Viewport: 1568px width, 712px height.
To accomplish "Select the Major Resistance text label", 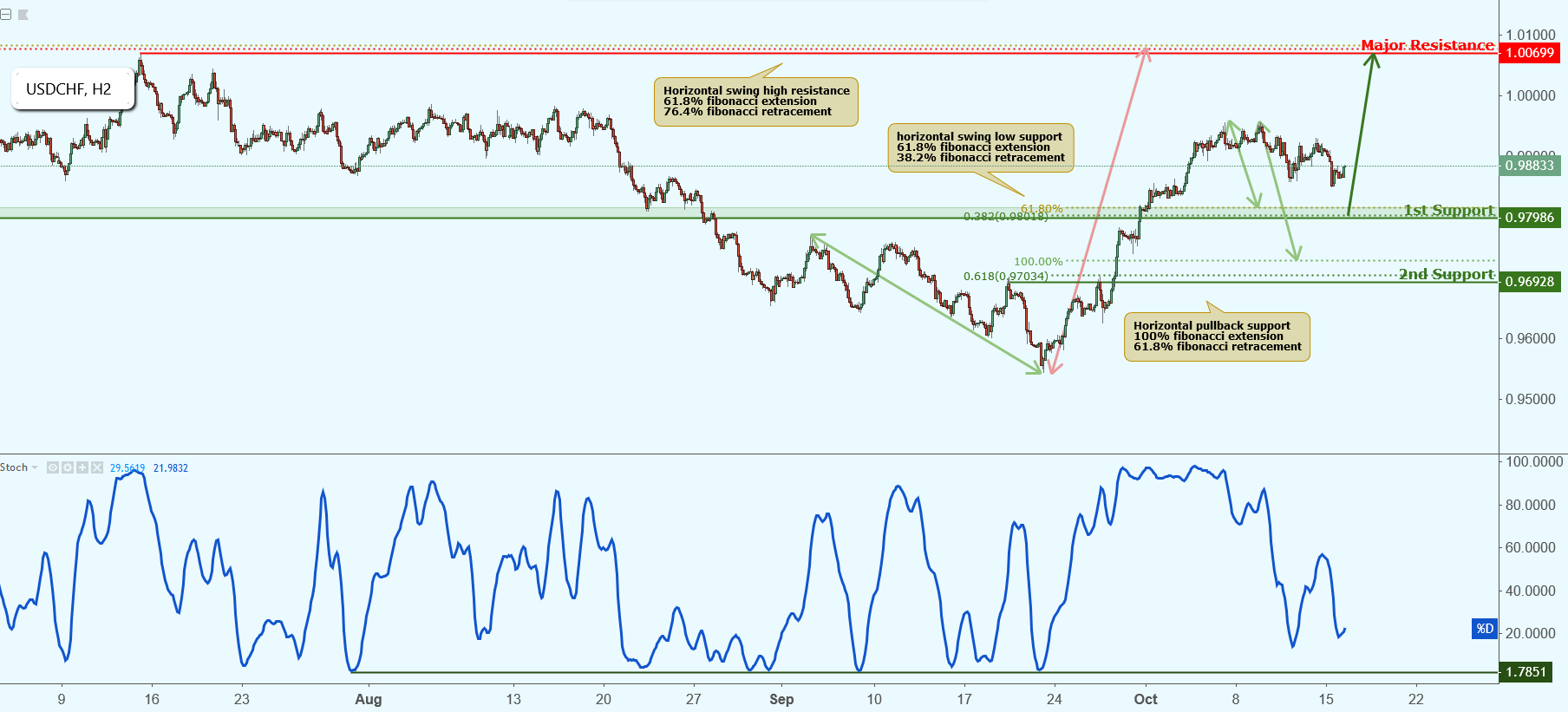I will pos(1428,45).
